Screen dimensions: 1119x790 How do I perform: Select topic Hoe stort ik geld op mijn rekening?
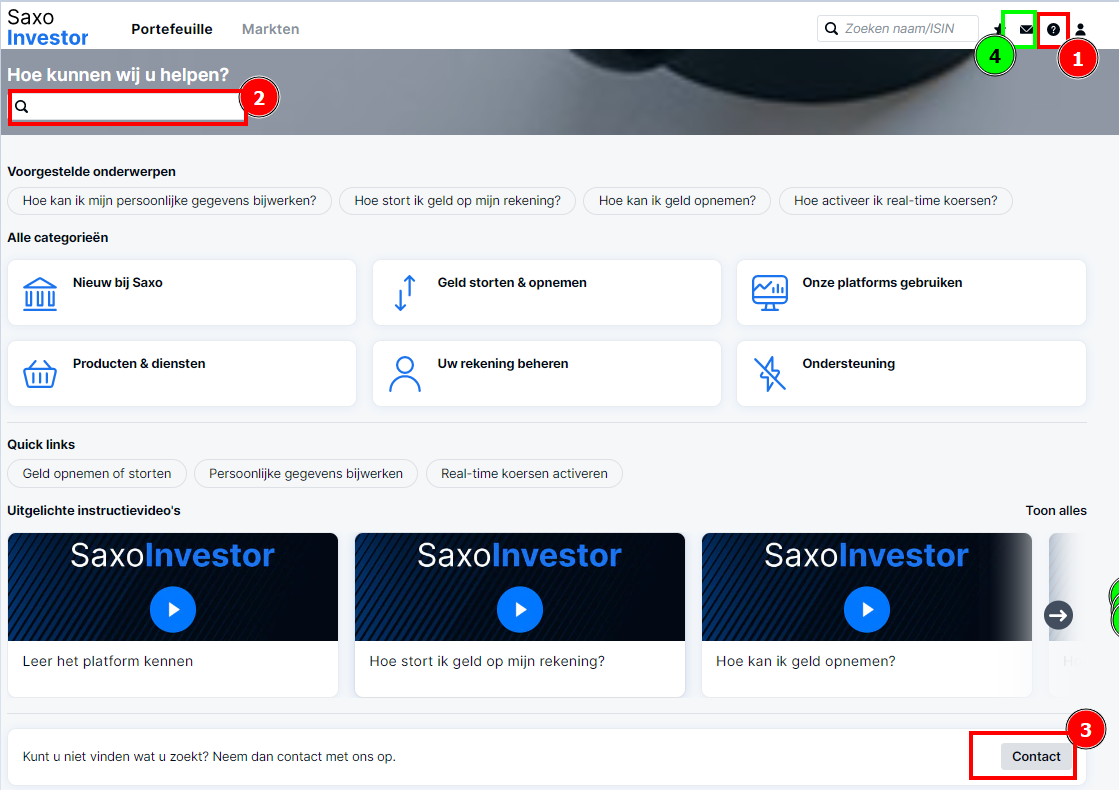click(457, 201)
